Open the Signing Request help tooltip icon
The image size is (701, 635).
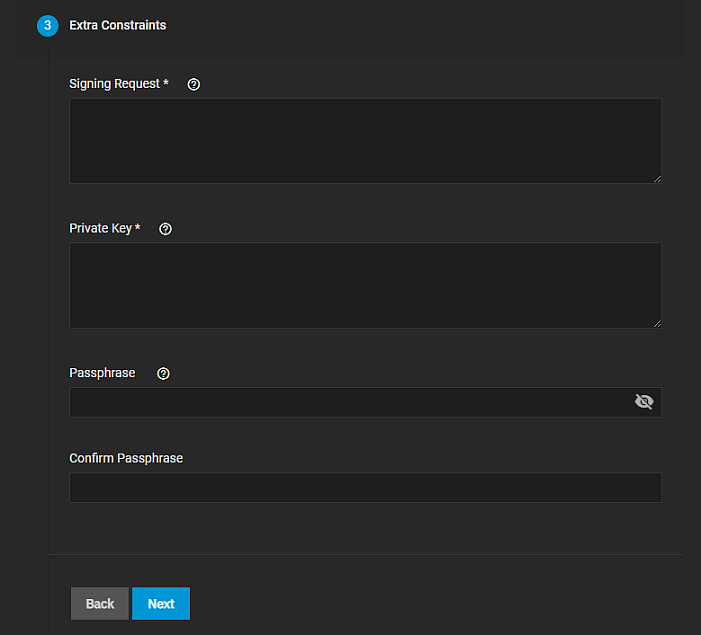point(194,85)
